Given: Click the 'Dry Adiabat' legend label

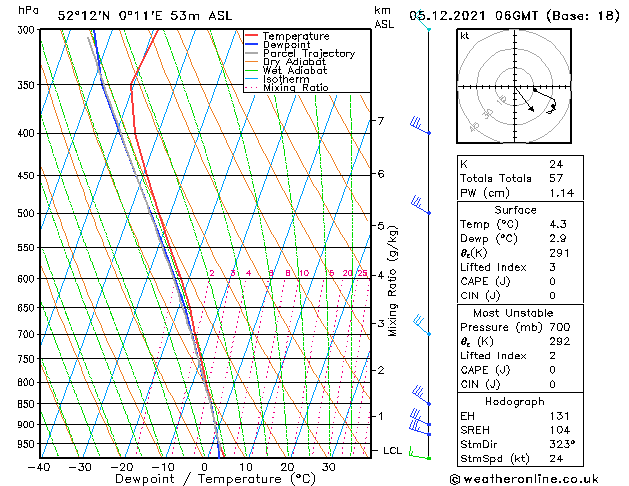Looking at the screenshot, I should [x=294, y=62].
